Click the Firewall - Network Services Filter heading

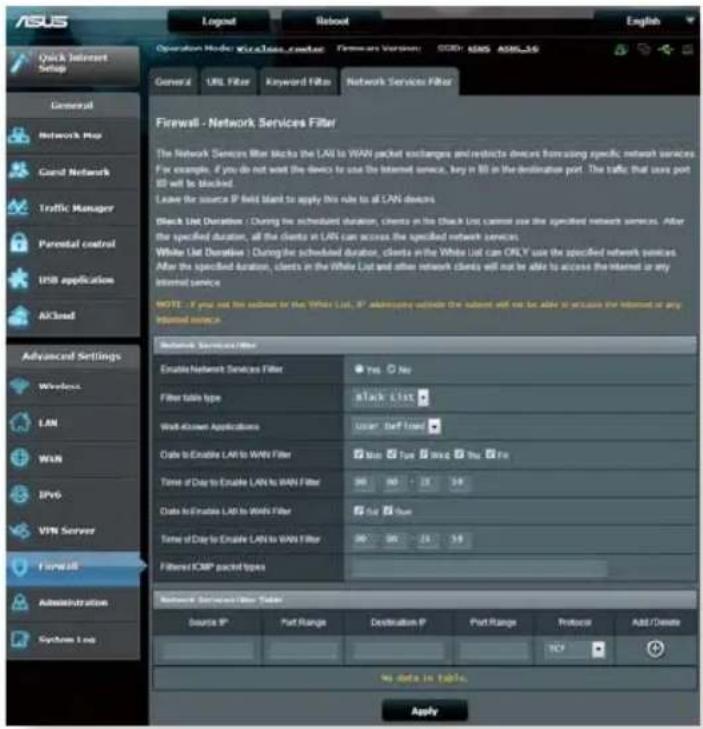click(x=245, y=123)
